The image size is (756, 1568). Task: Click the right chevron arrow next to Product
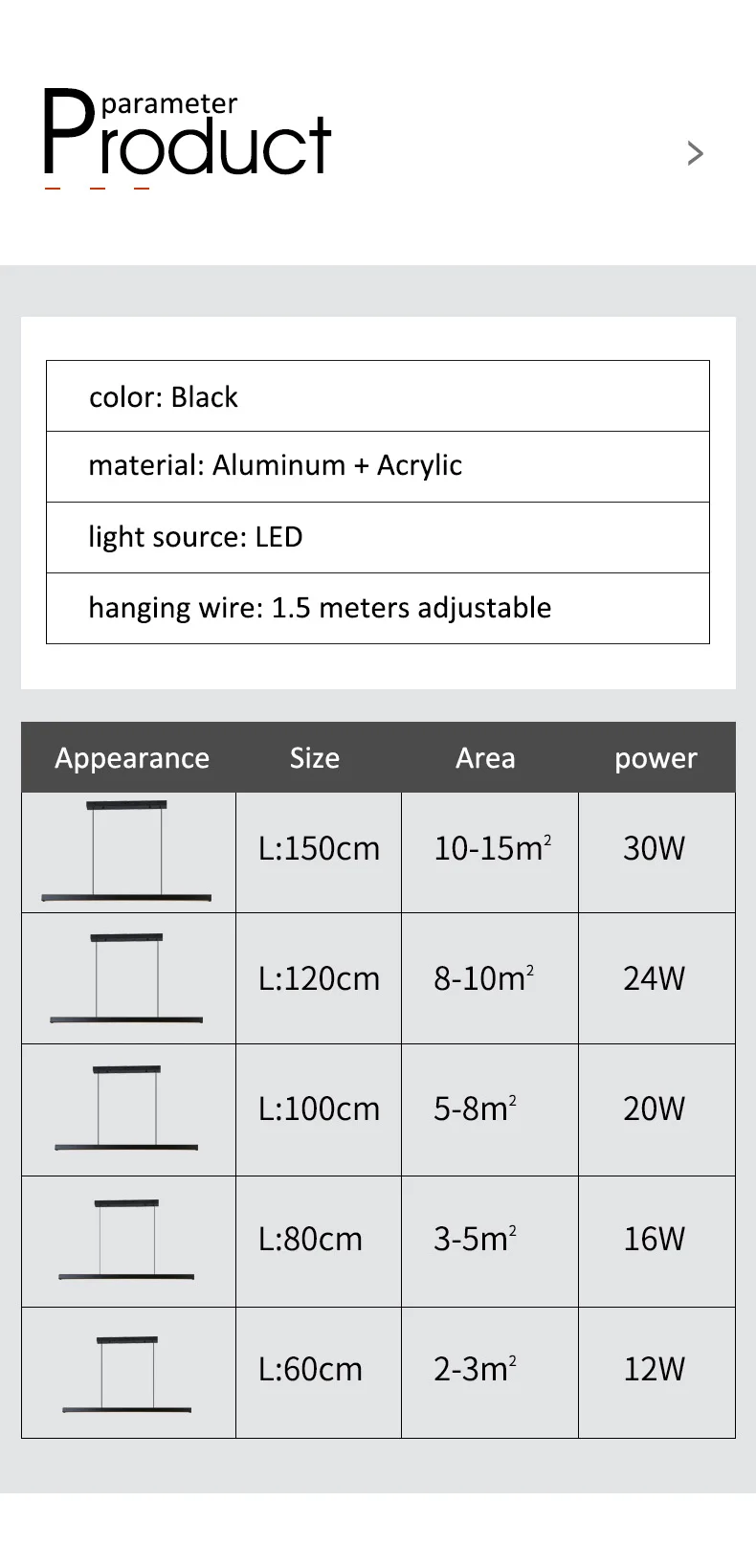click(x=696, y=153)
